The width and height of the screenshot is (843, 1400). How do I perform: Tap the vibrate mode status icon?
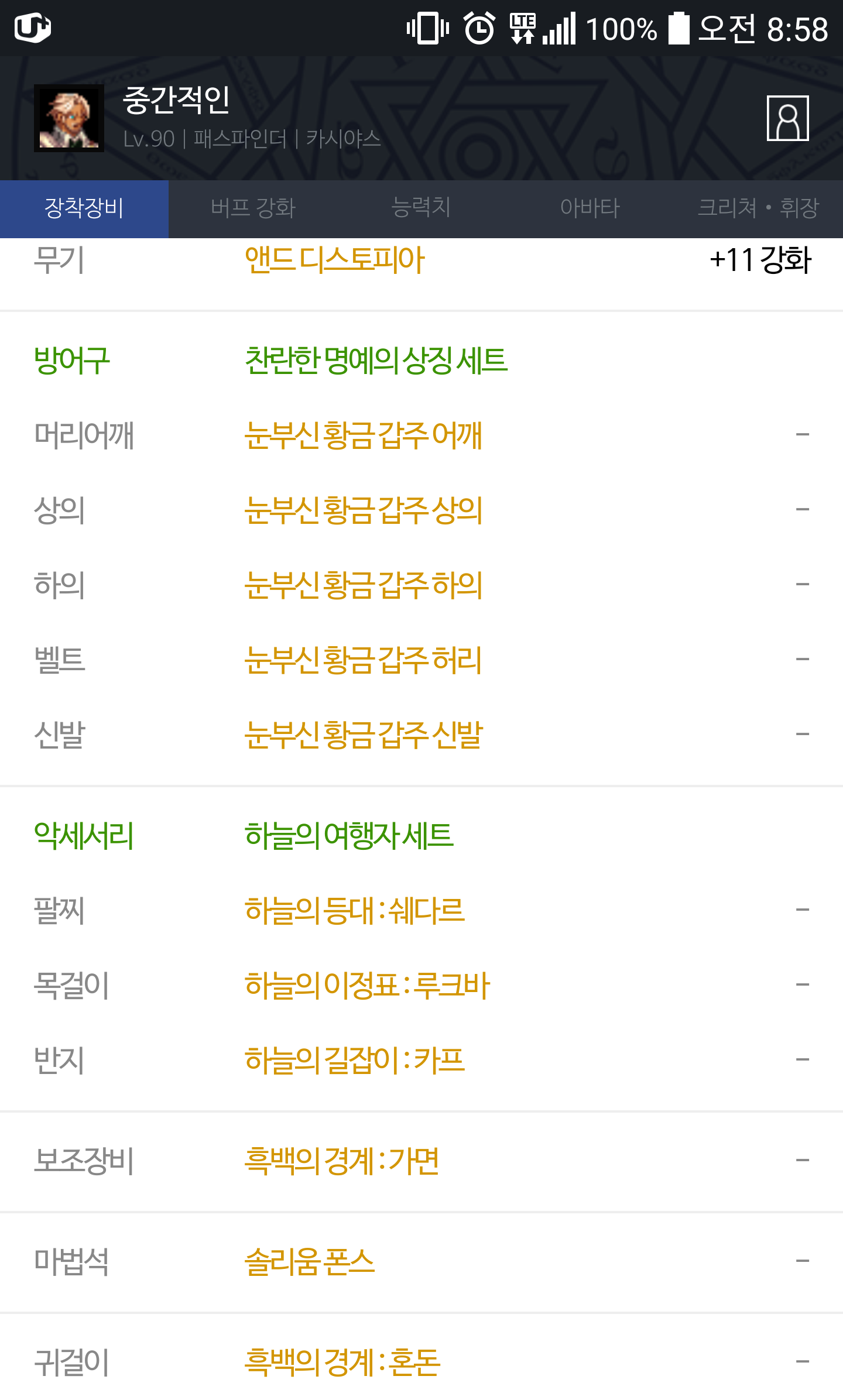tap(428, 28)
